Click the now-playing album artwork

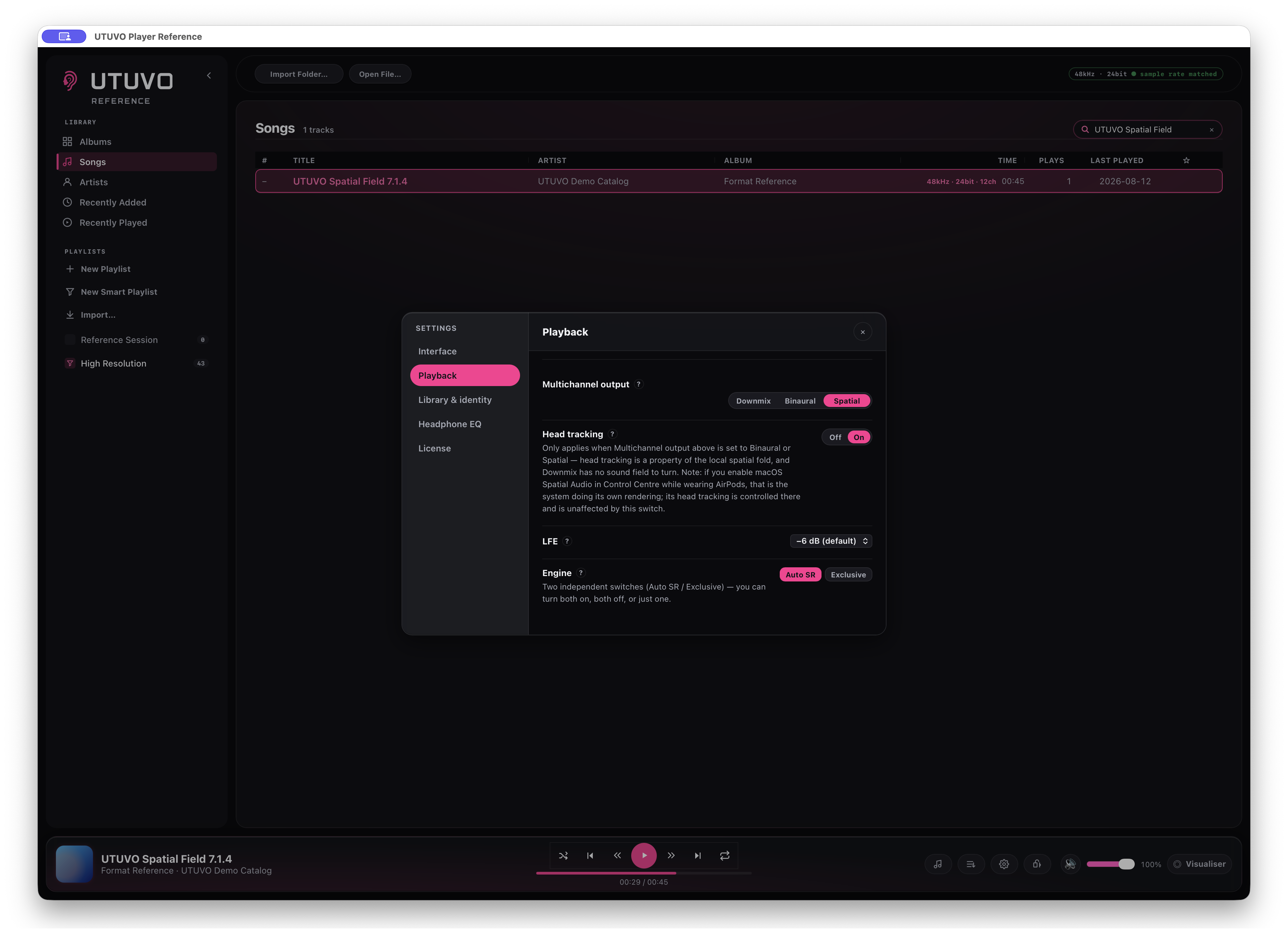(74, 864)
